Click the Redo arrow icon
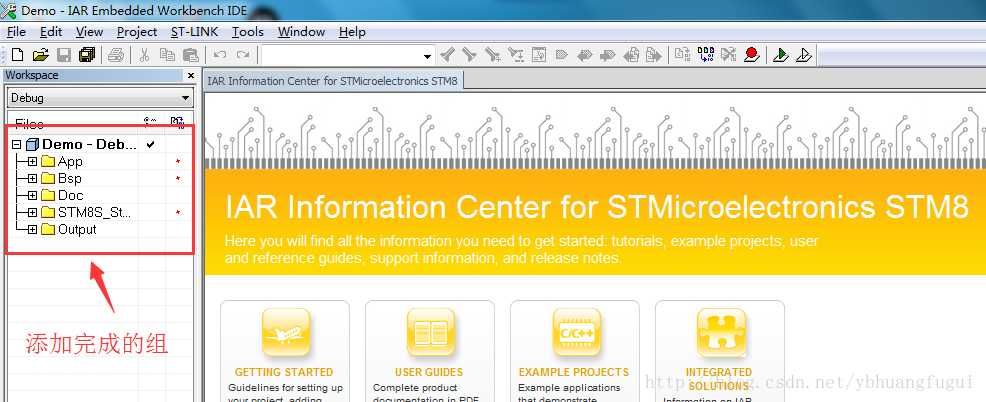Viewport: 986px width, 402px height. coord(243,55)
